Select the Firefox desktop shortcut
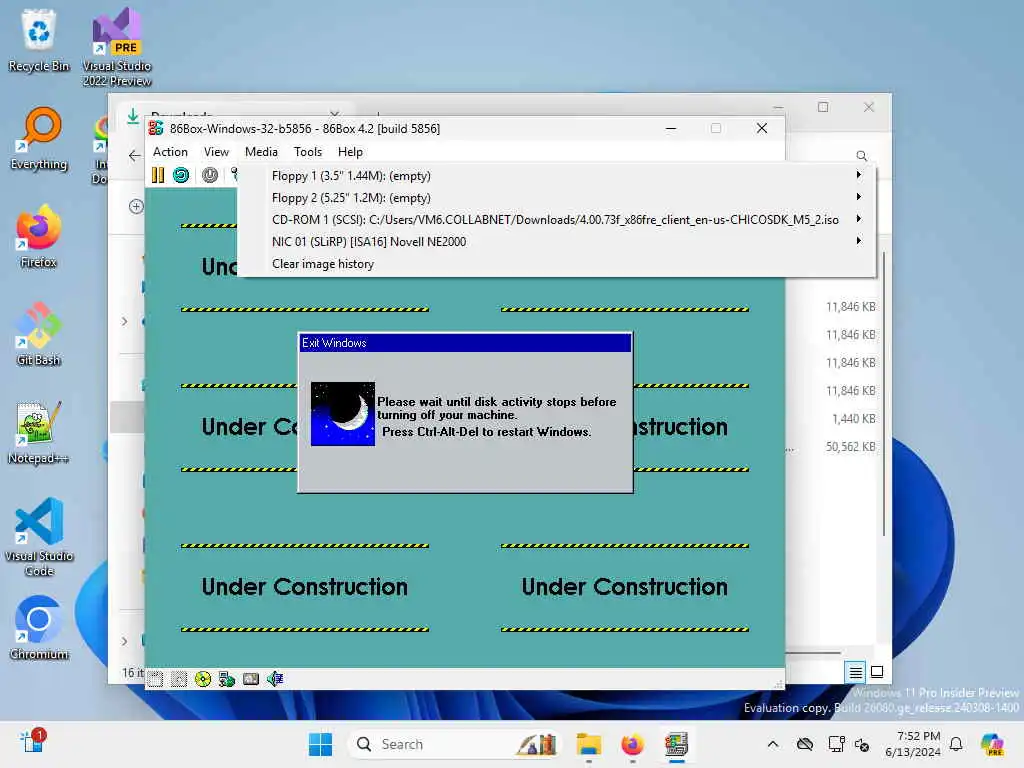This screenshot has height=768, width=1024. click(x=39, y=236)
